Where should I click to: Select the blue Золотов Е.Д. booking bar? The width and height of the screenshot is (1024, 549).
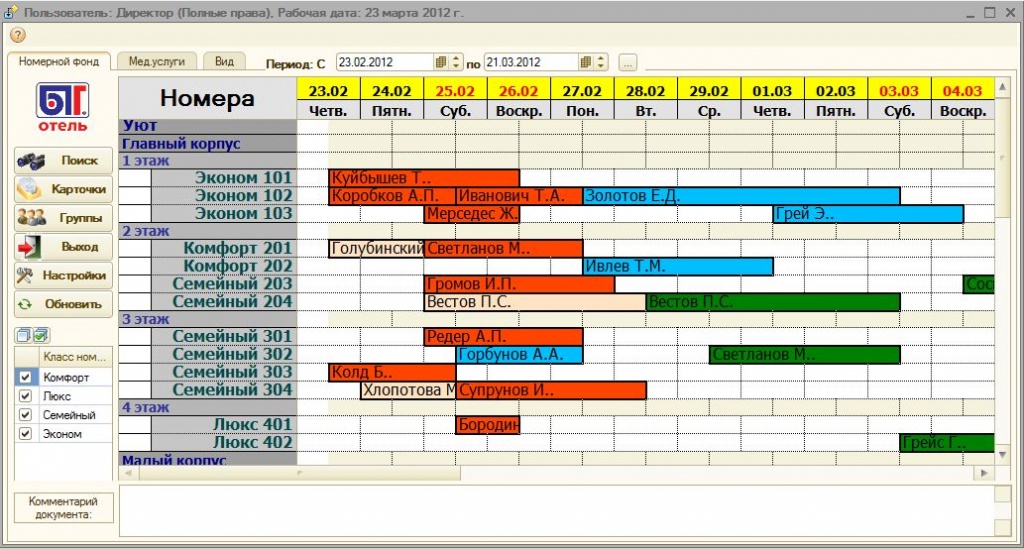click(x=741, y=196)
